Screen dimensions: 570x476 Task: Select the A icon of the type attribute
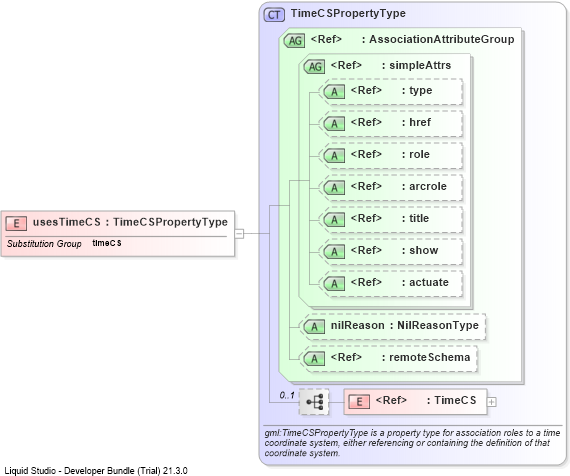click(334, 92)
